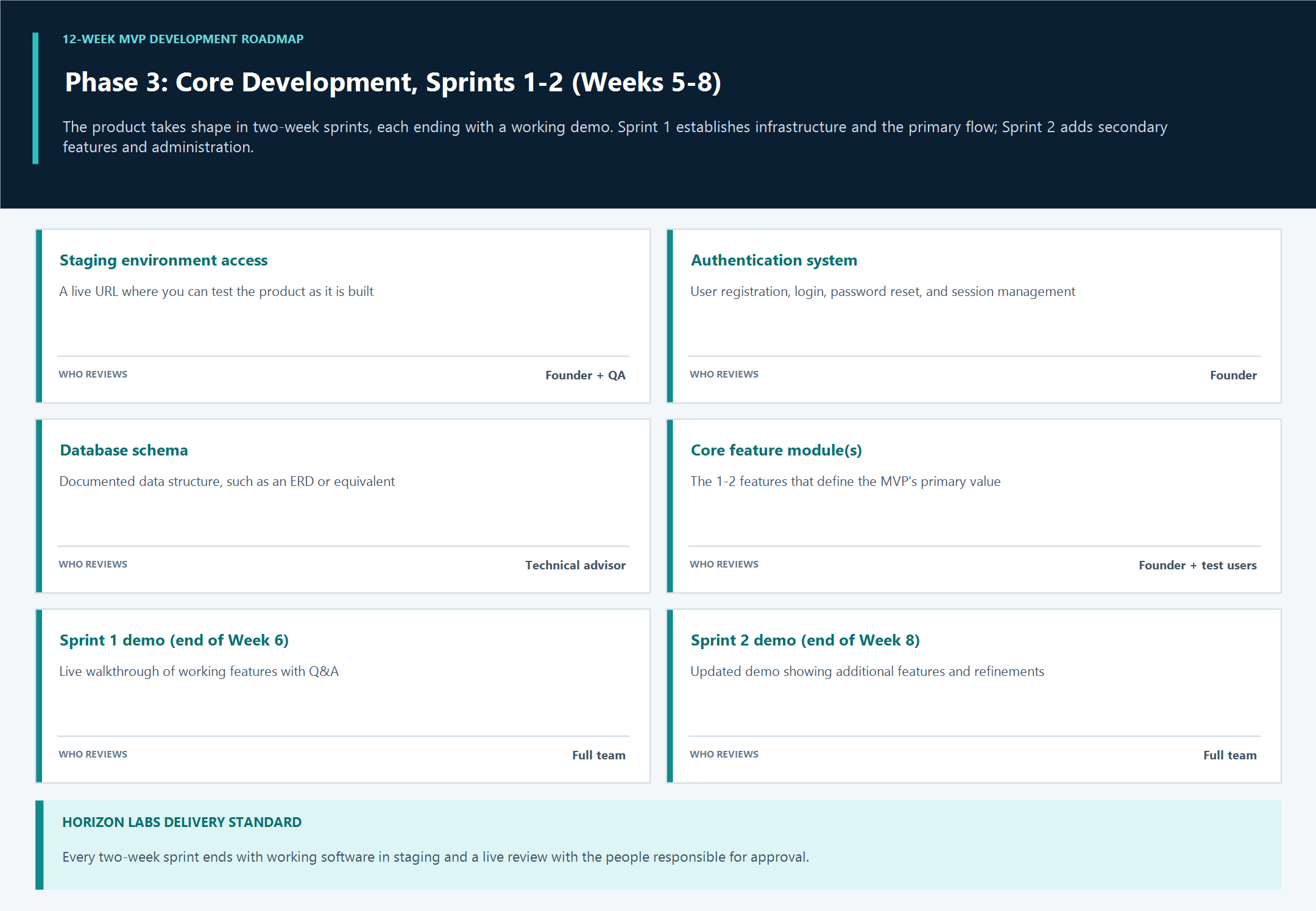Click 'WHO REVIEWS' in the Core feature module(s) card
The height and width of the screenshot is (911, 1316).
(724, 565)
